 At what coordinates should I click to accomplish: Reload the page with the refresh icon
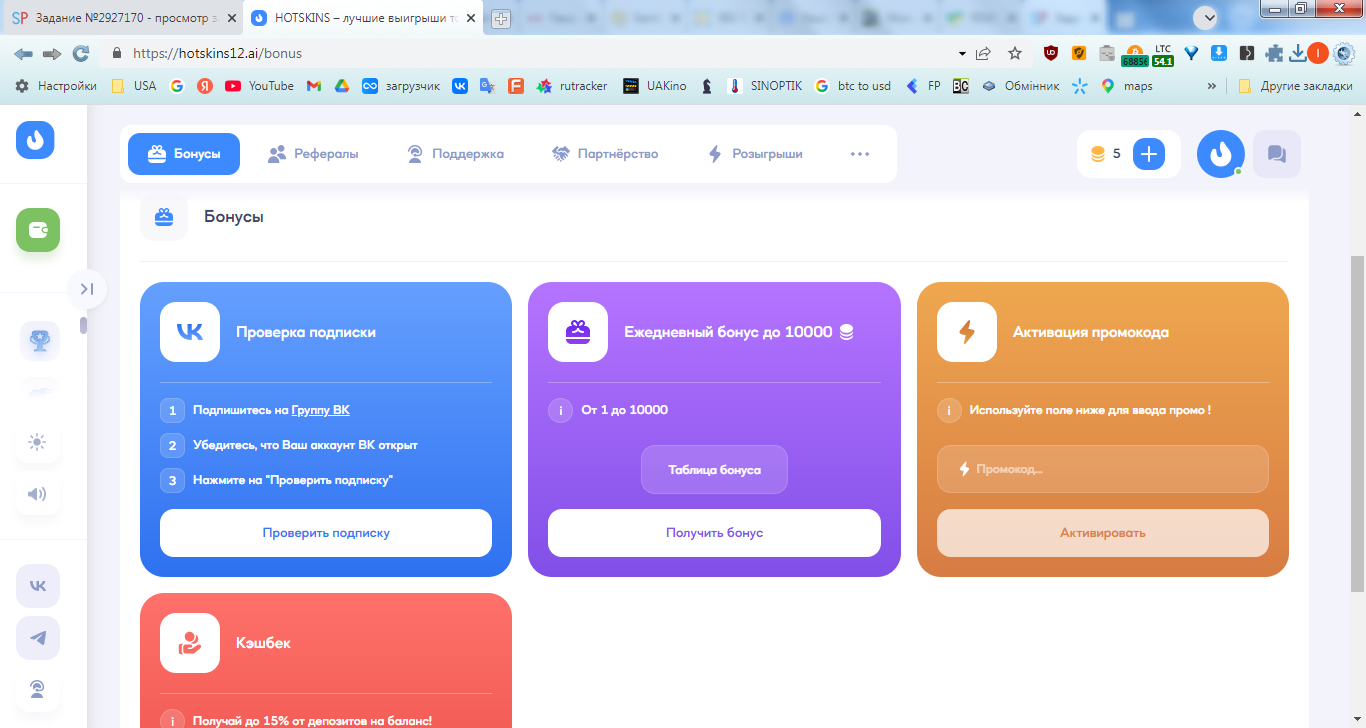pos(81,53)
